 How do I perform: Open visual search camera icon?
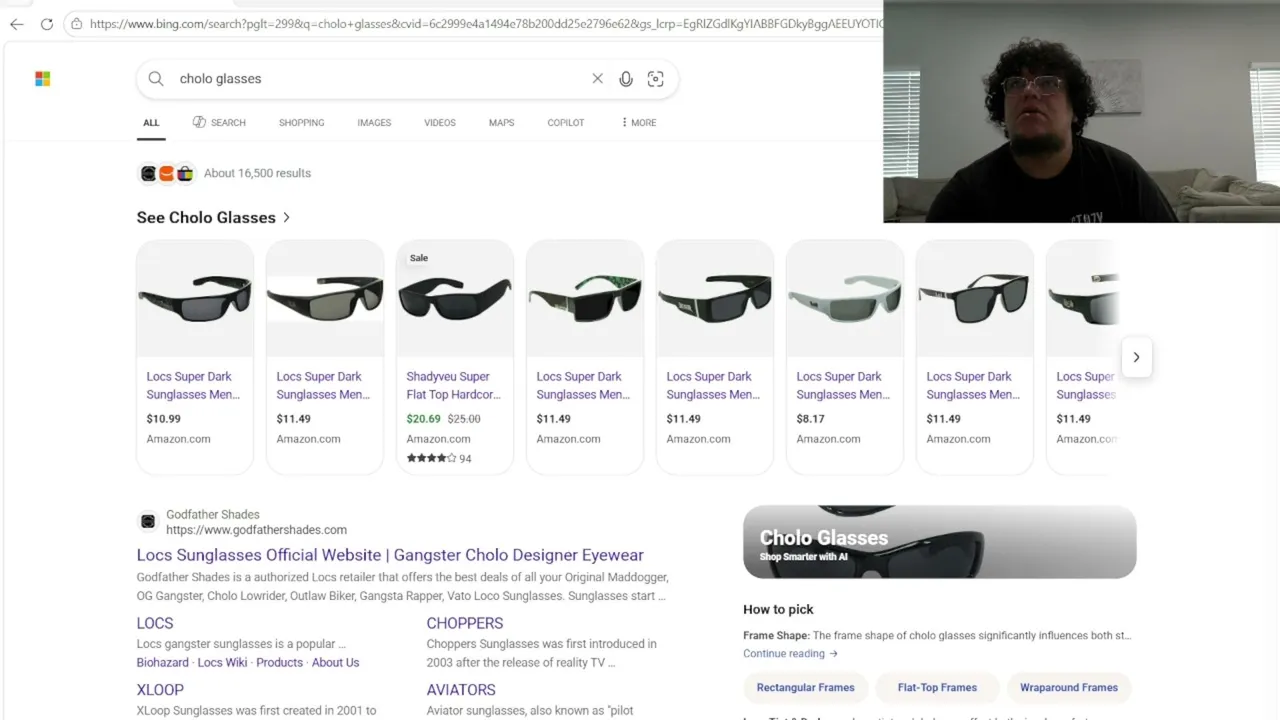[x=655, y=79]
